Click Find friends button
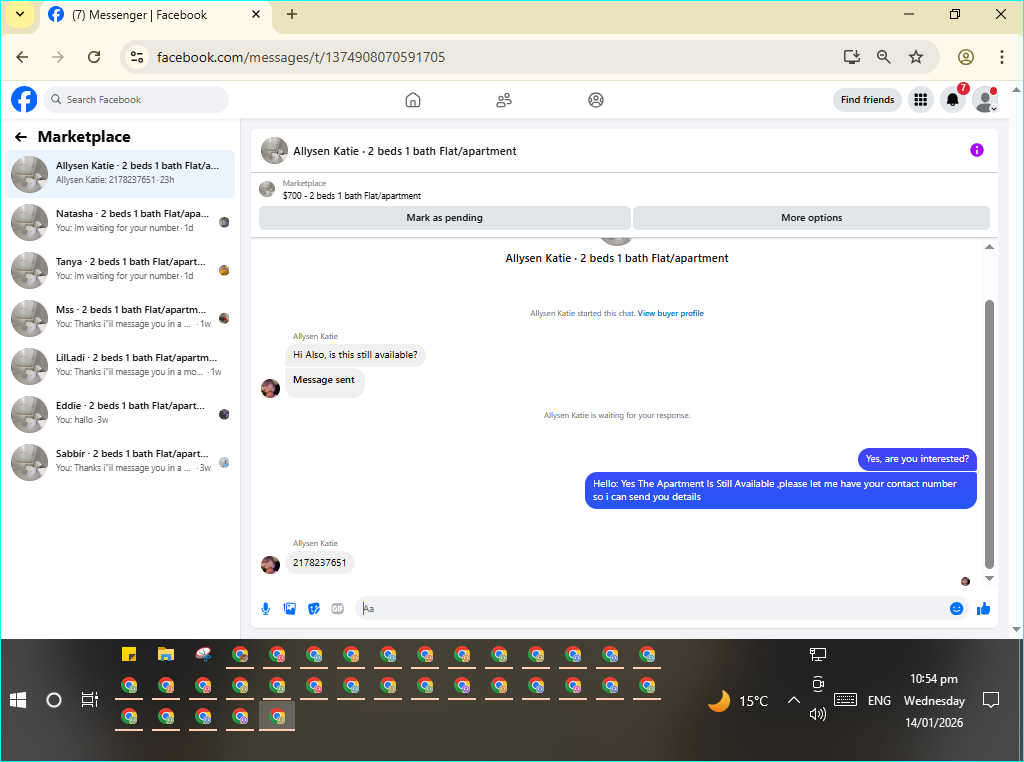 pyautogui.click(x=867, y=100)
